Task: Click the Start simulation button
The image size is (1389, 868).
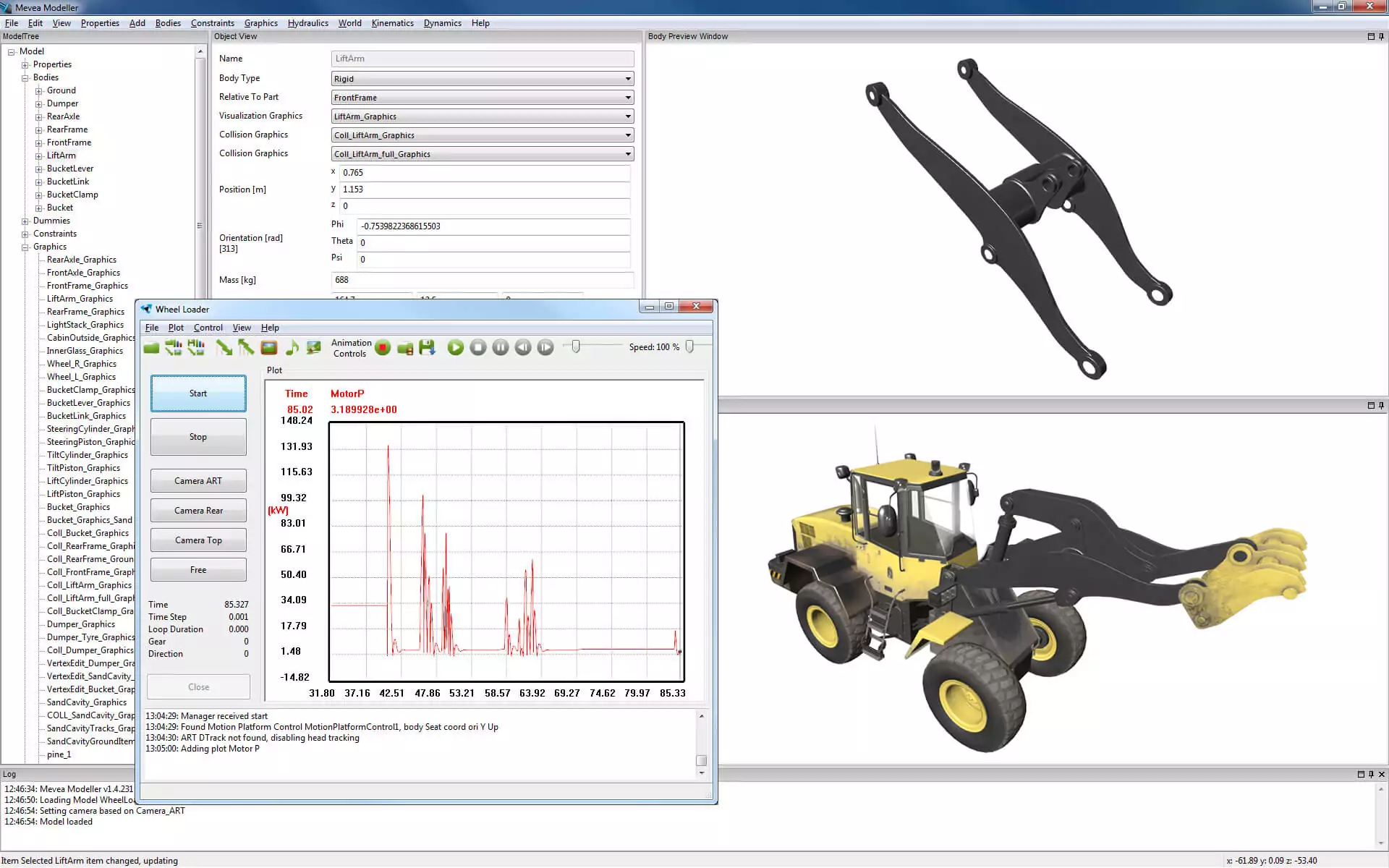Action: click(197, 393)
